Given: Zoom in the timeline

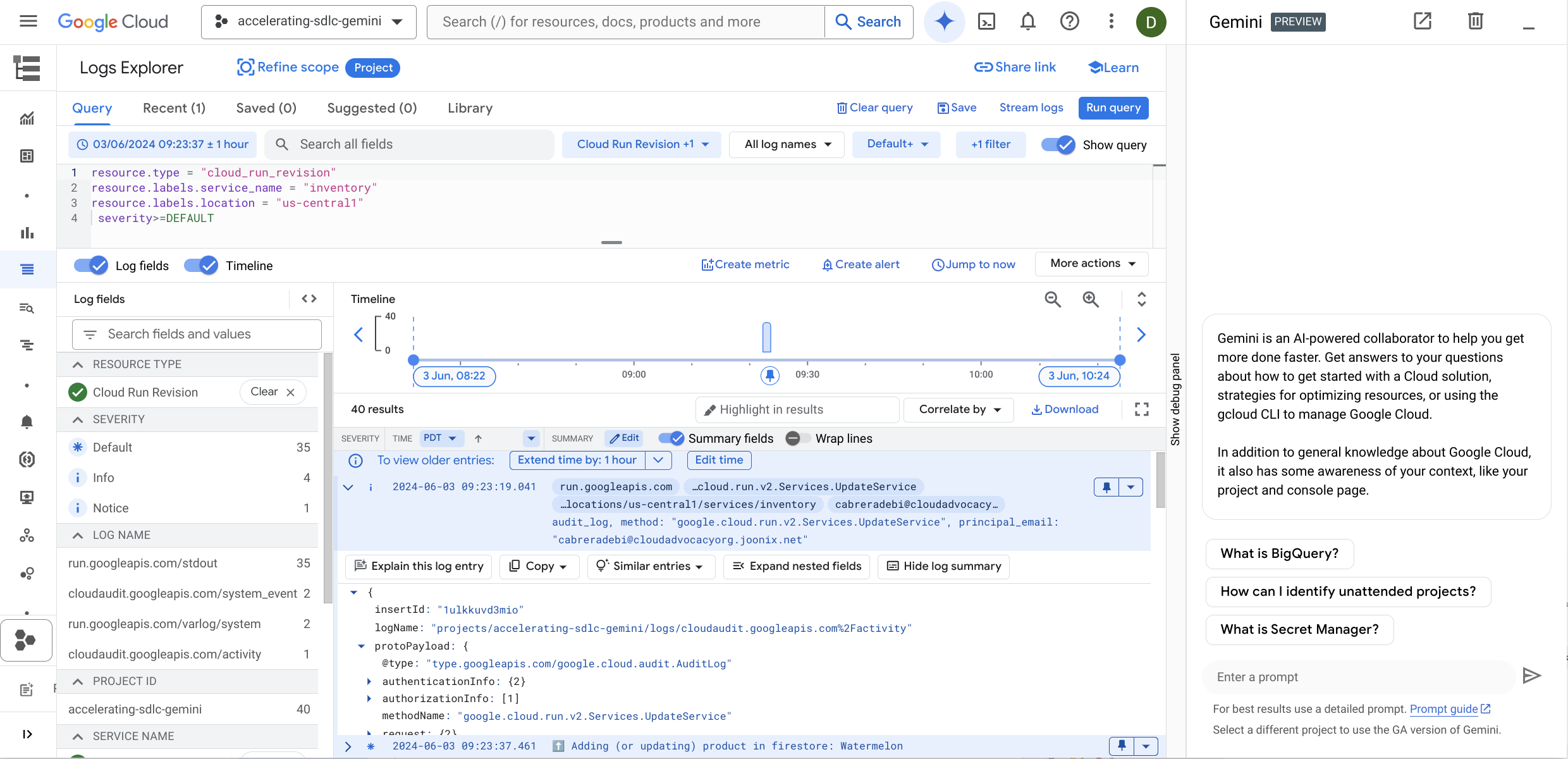Looking at the screenshot, I should click(x=1091, y=299).
